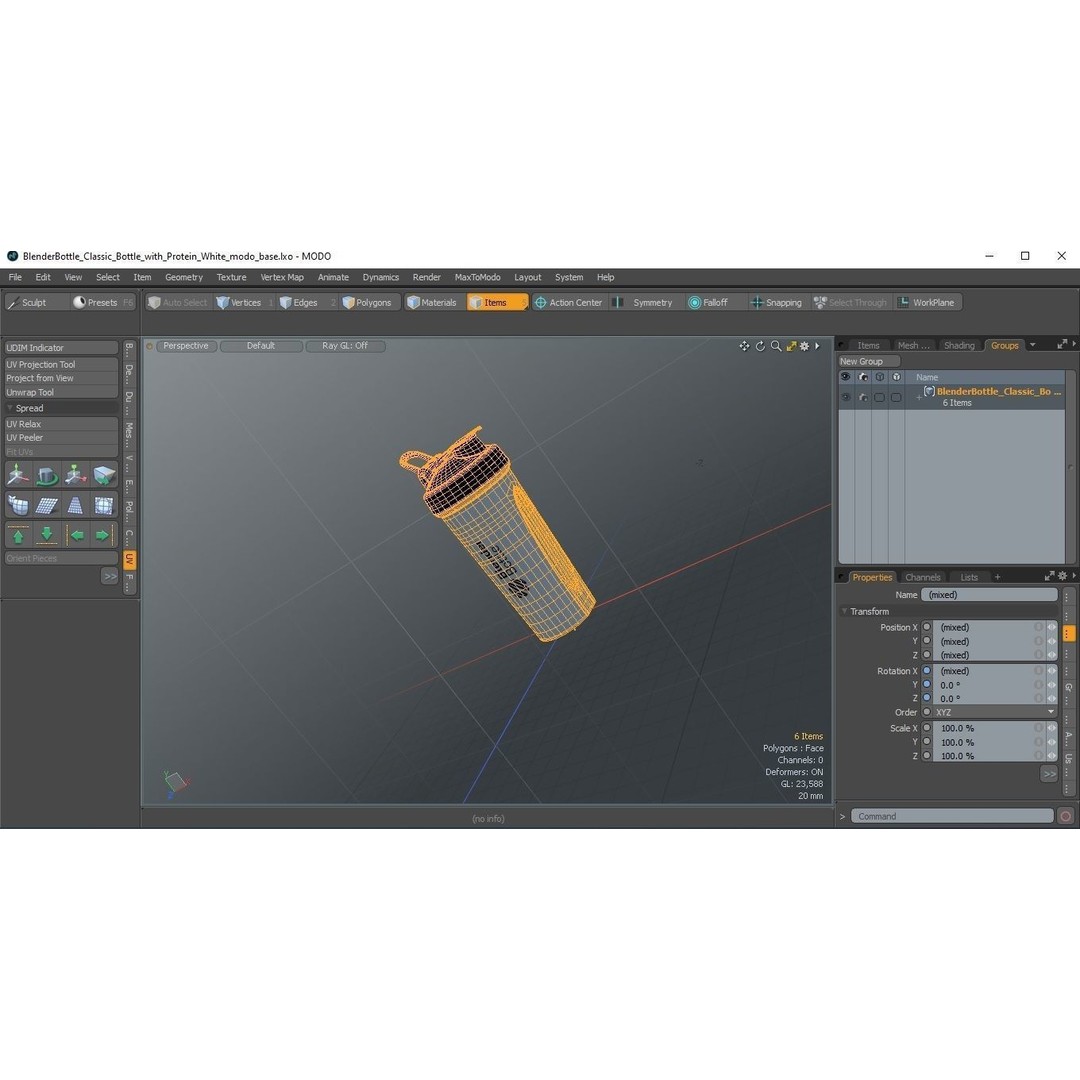Click the Command input field
The image size is (1080, 1080).
click(952, 816)
